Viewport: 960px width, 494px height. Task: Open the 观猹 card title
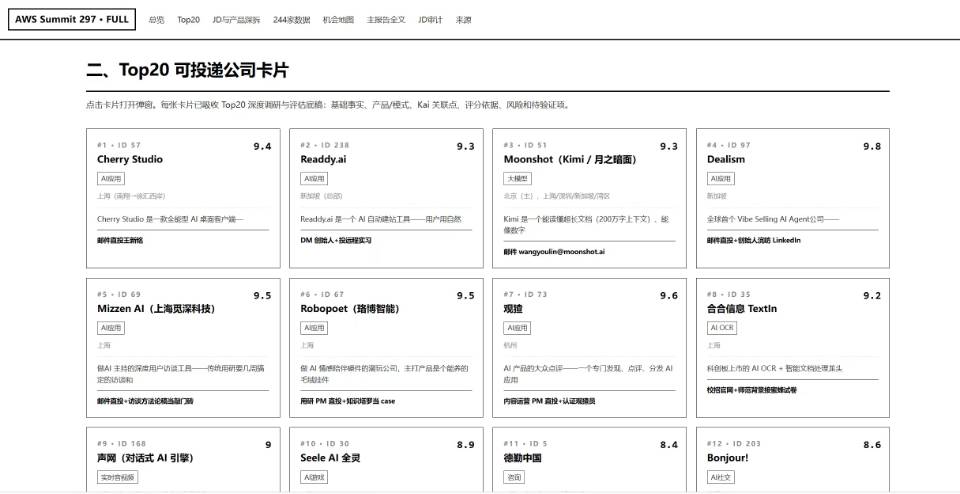click(x=513, y=309)
